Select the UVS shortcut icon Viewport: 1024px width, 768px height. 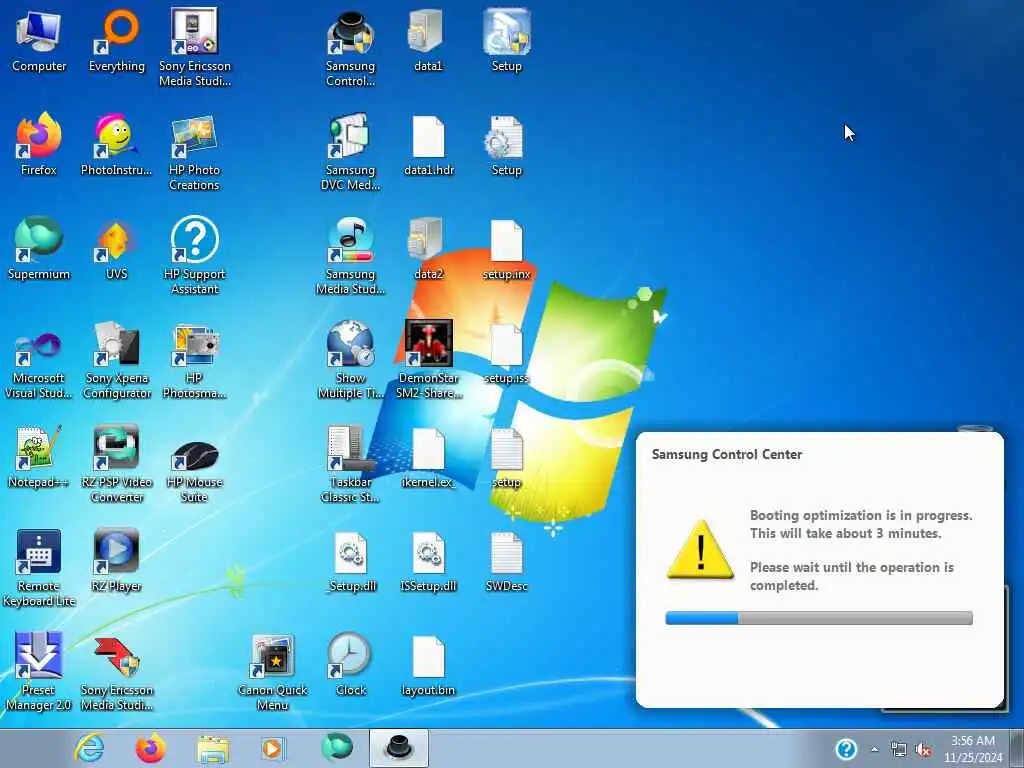(x=116, y=248)
